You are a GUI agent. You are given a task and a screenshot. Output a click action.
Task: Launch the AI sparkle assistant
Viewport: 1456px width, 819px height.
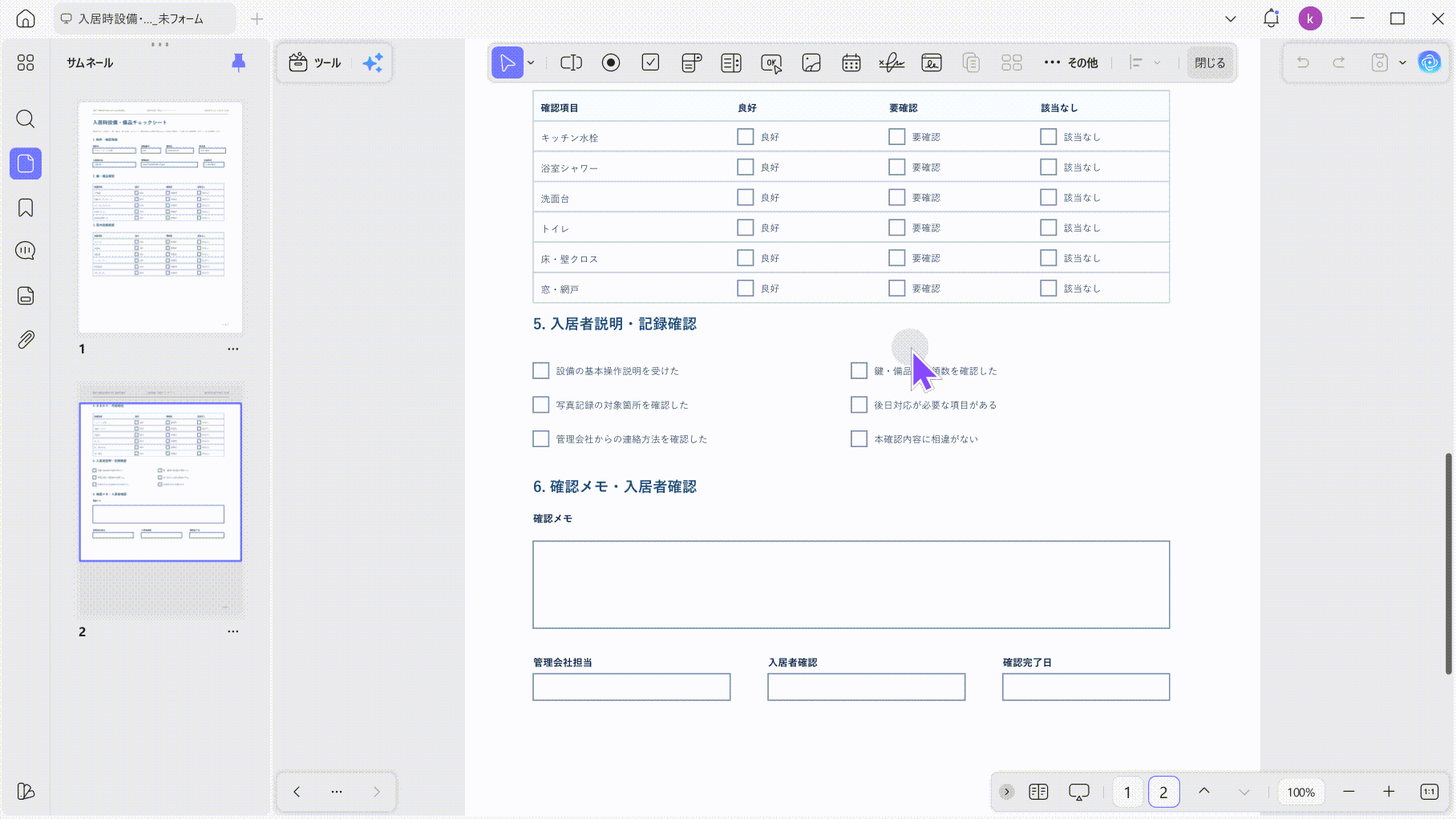pos(373,63)
